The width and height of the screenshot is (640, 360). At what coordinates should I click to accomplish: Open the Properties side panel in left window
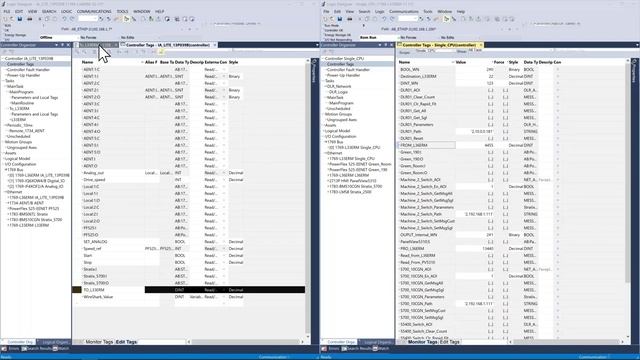pyautogui.click(x=314, y=71)
